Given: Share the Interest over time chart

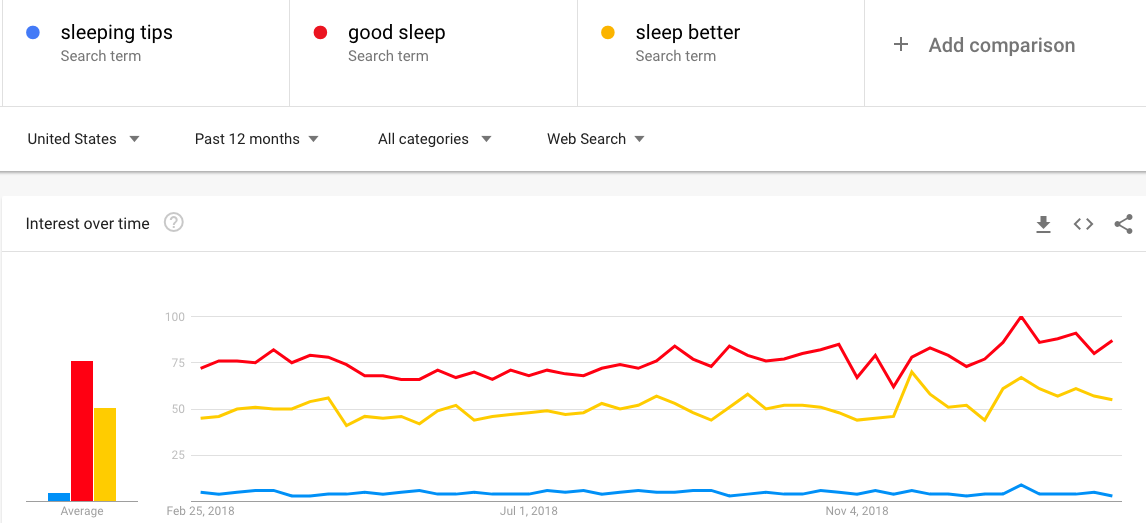Looking at the screenshot, I should (x=1123, y=224).
